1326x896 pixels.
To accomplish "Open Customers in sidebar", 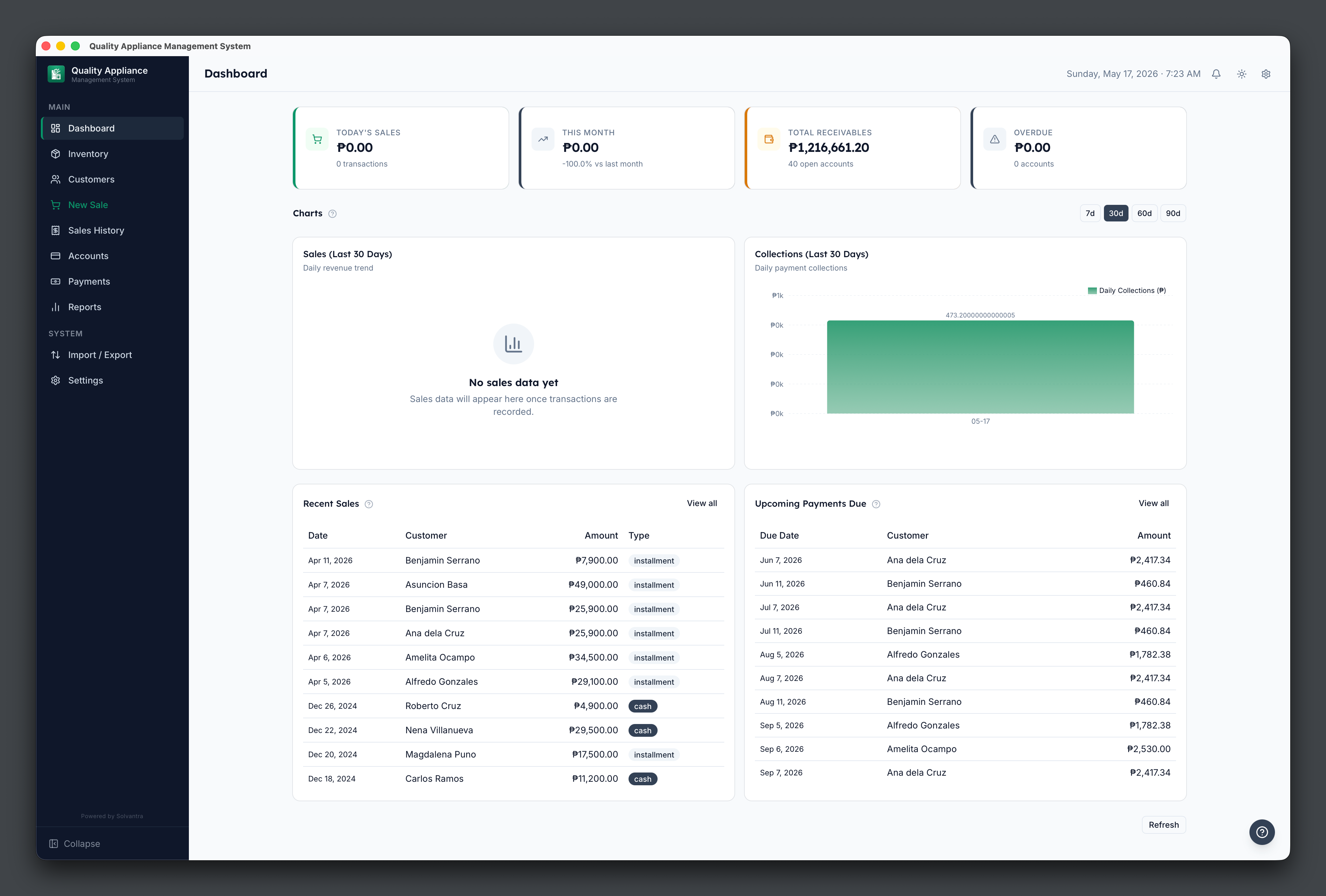I will pos(112,179).
